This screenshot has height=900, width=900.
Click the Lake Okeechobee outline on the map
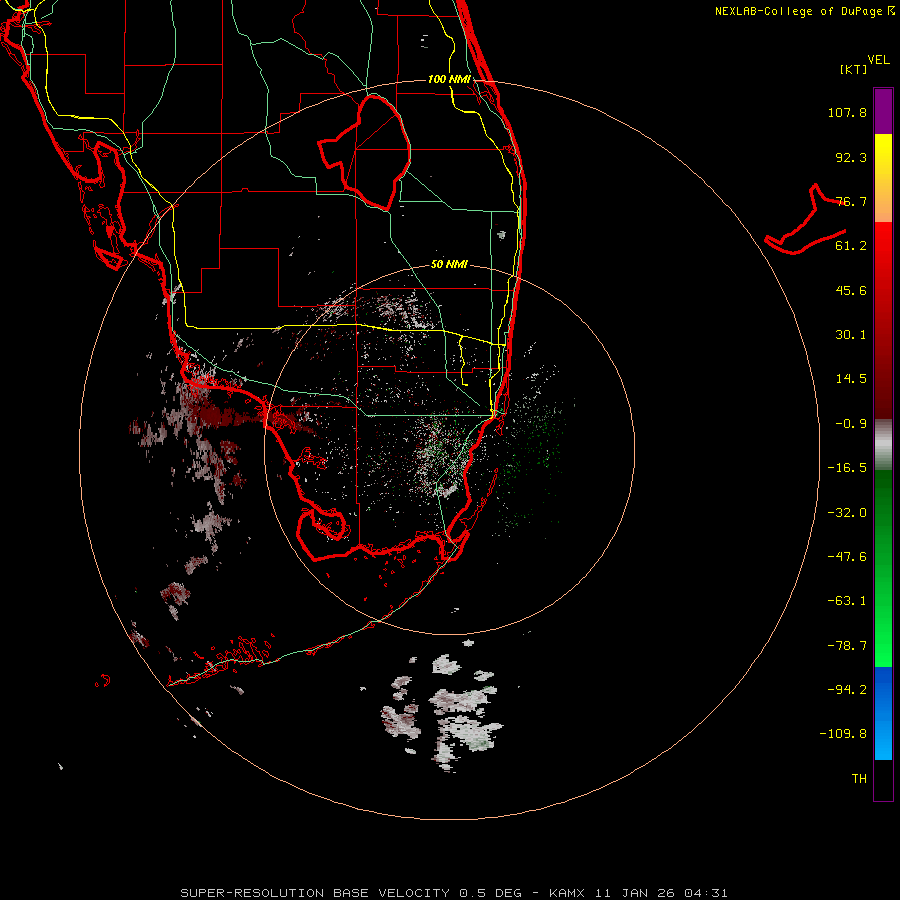(x=365, y=152)
